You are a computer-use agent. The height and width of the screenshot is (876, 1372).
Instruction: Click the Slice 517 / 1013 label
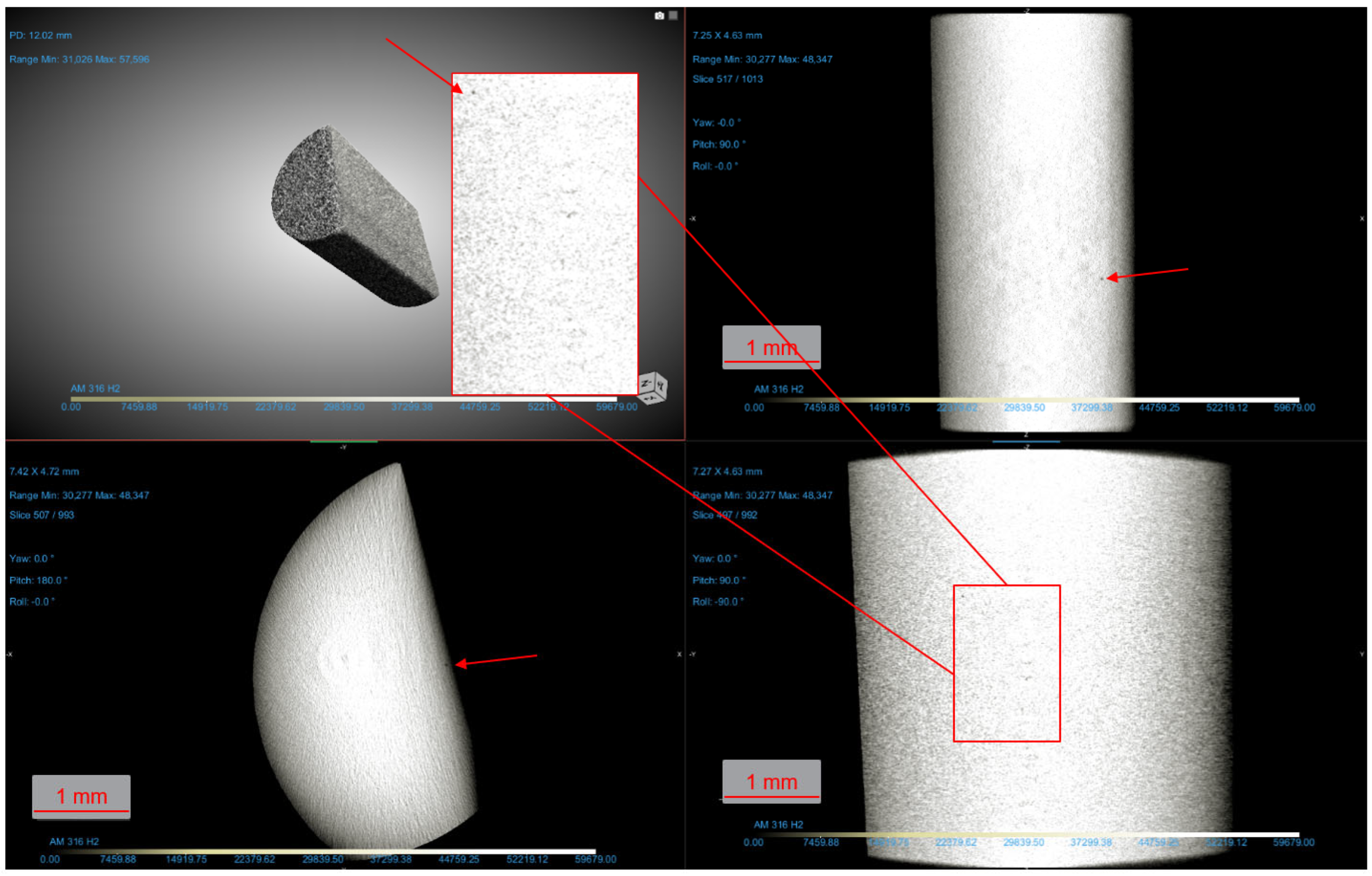727,79
